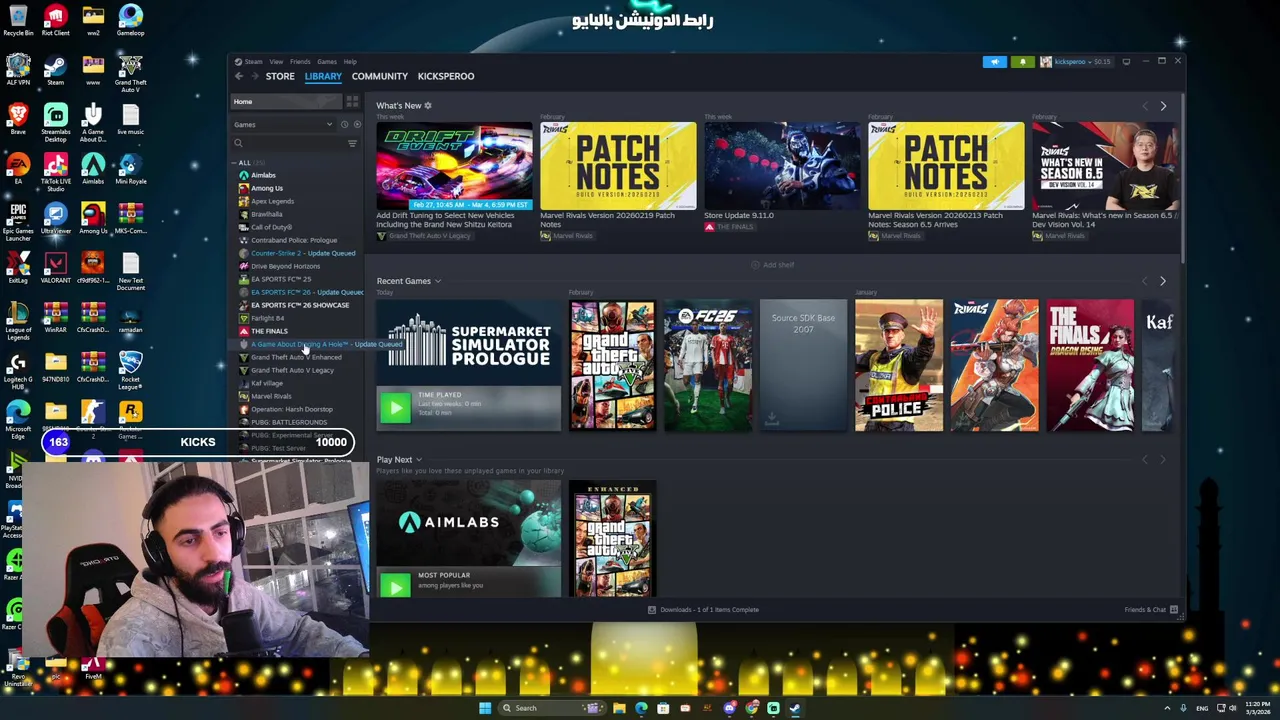Open What's New settings gear
The width and height of the screenshot is (1280, 720).
pyautogui.click(x=428, y=106)
